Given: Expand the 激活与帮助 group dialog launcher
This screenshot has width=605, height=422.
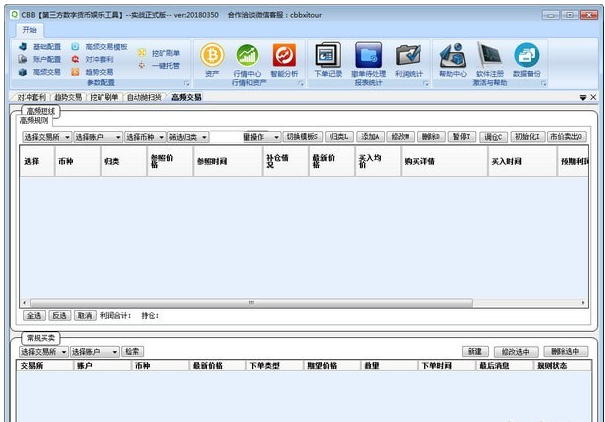Looking at the screenshot, I should tap(544, 83).
